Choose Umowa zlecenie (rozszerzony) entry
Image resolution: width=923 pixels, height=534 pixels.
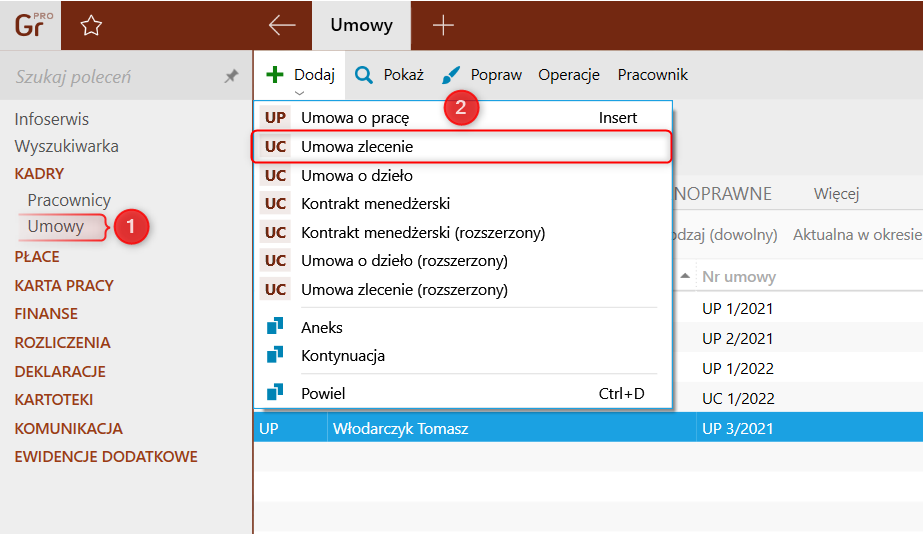463,290
